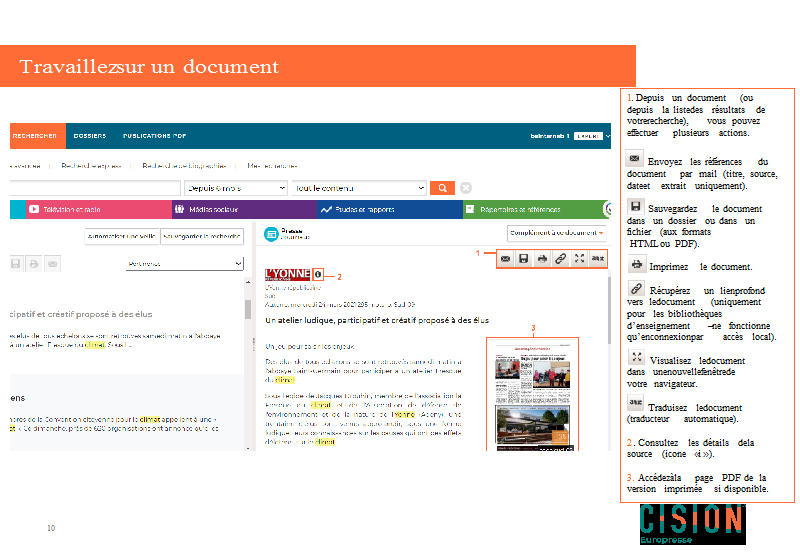This screenshot has height=554, width=800.
Task: Open the 'Complément au document' dropdown
Action: click(x=557, y=233)
